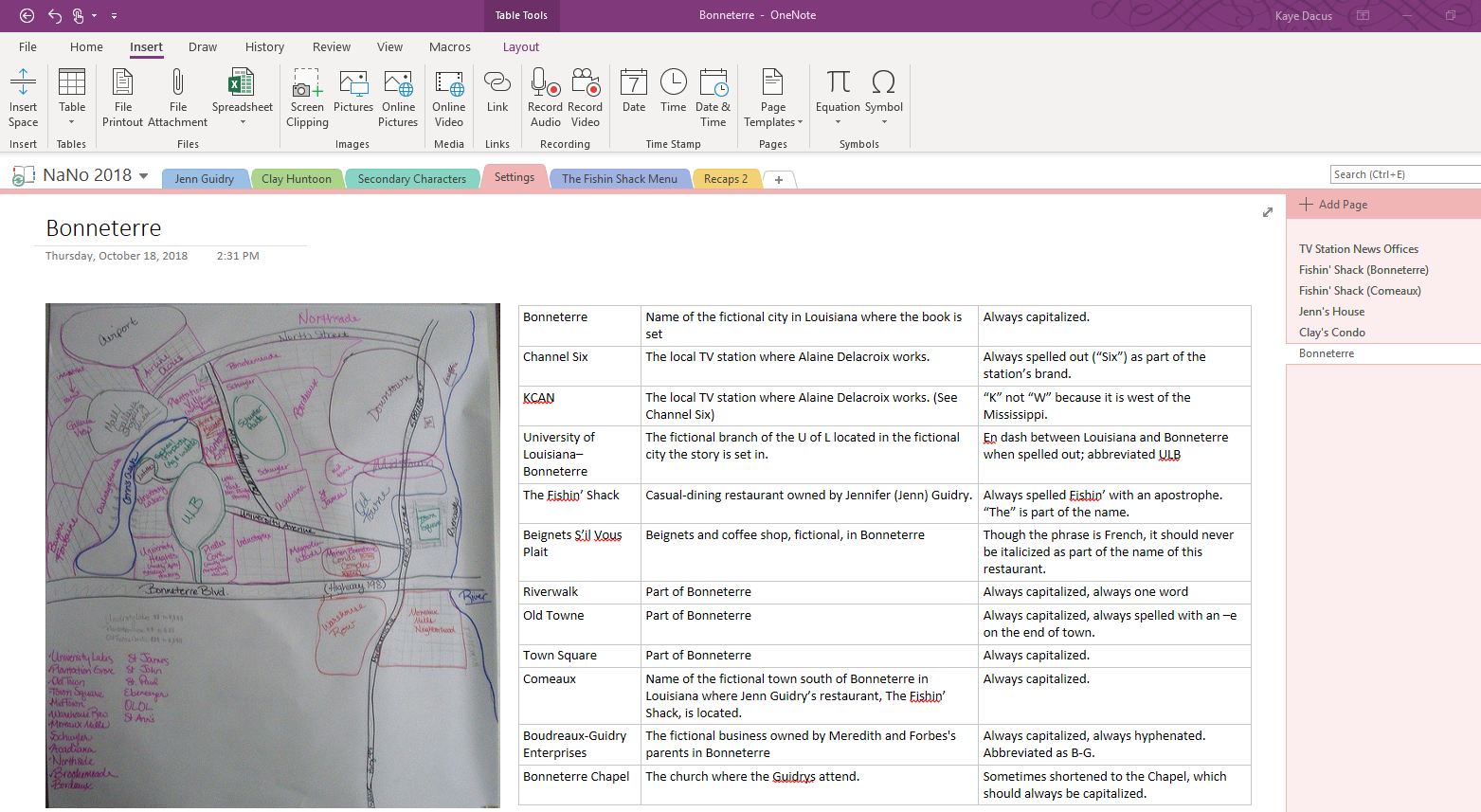This screenshot has width=1481, height=812.
Task: Click the Insert Space icon
Action: 23,83
